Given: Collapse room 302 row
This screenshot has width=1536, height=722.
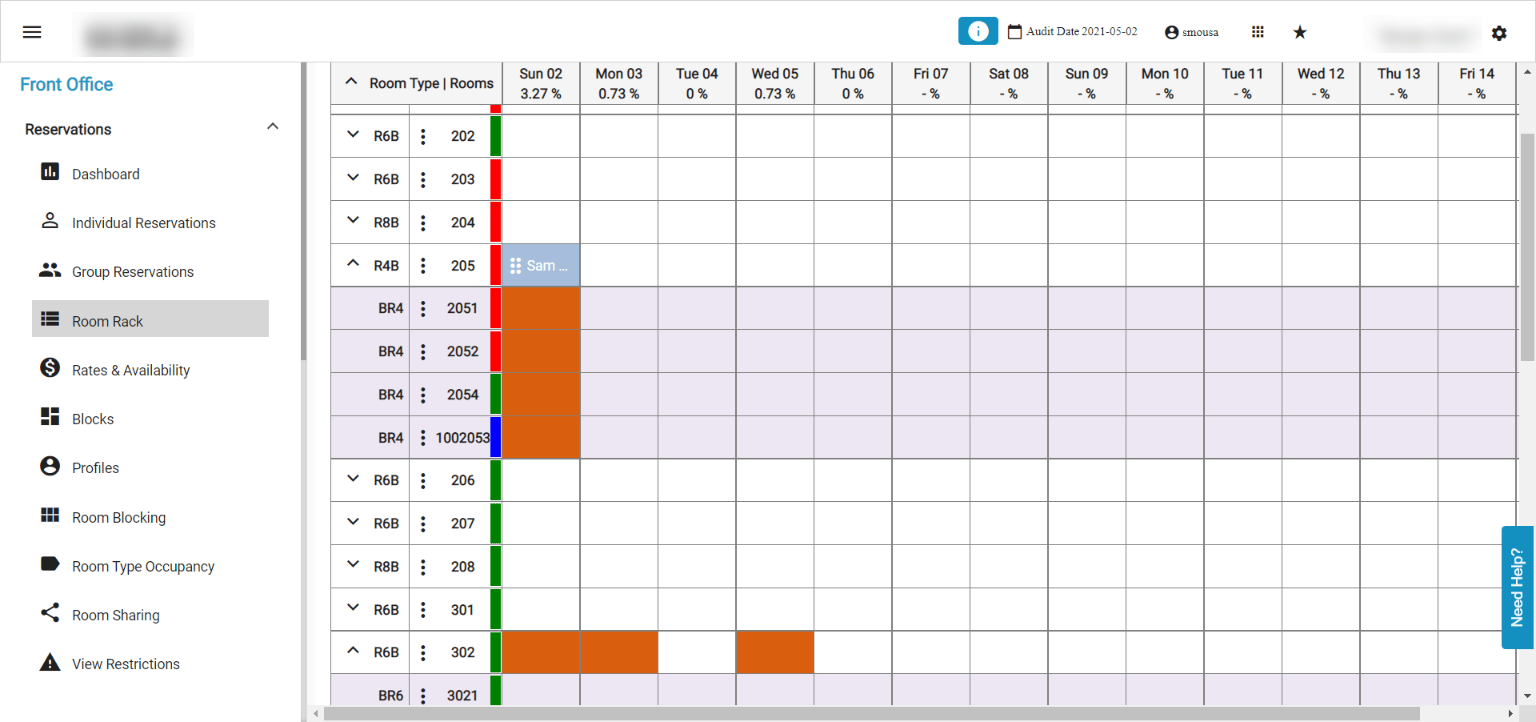Looking at the screenshot, I should point(352,651).
